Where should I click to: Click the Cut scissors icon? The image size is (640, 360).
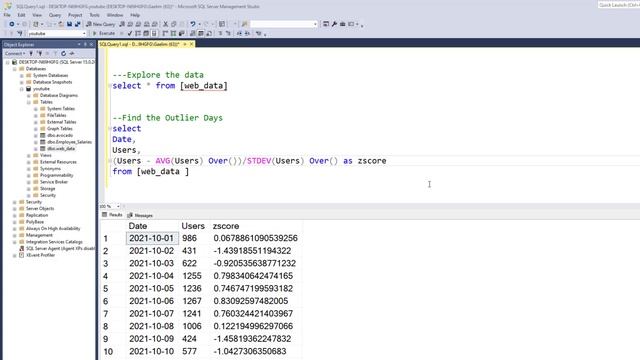click(165, 24)
